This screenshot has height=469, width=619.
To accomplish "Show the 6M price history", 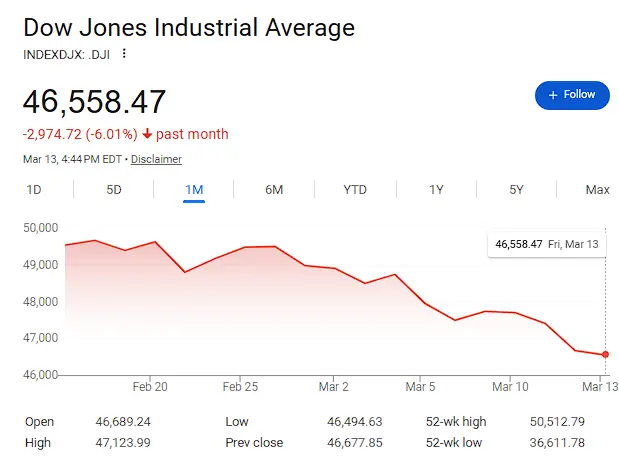I will pos(274,190).
